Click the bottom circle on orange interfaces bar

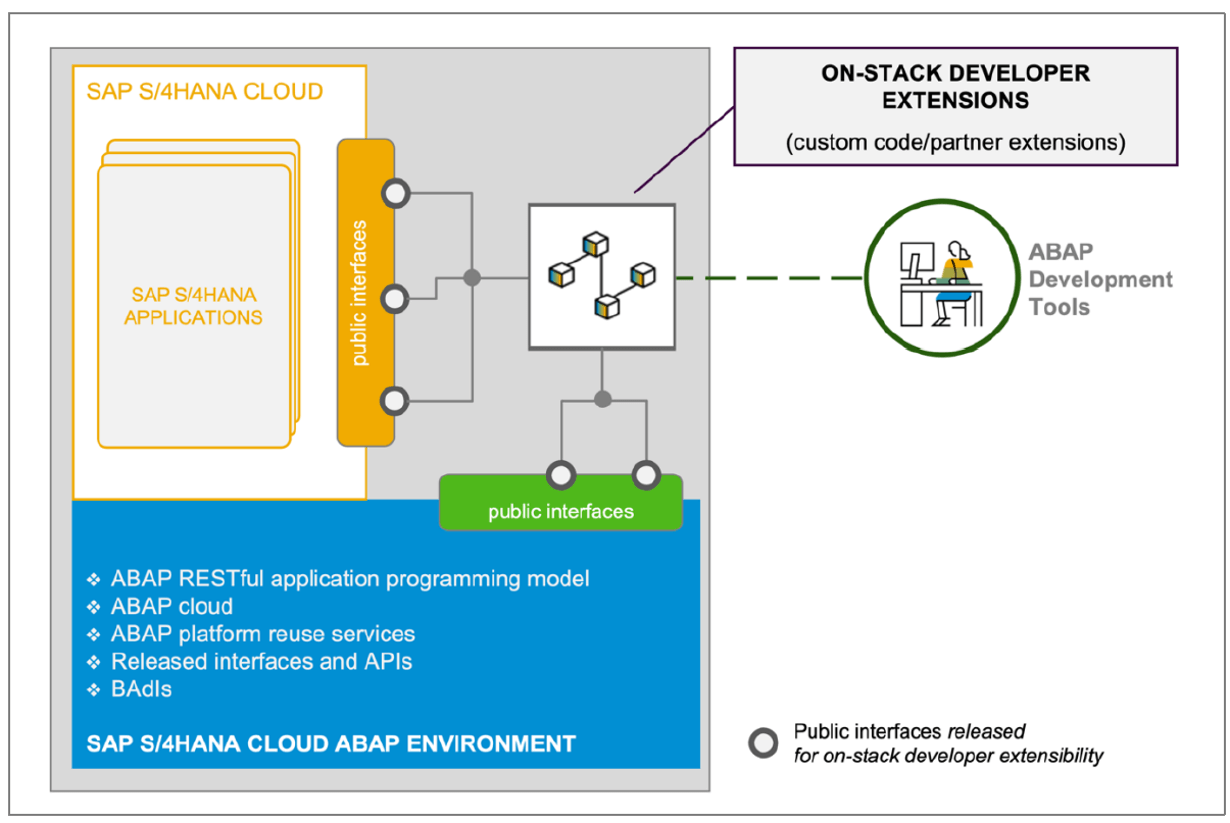tap(396, 402)
